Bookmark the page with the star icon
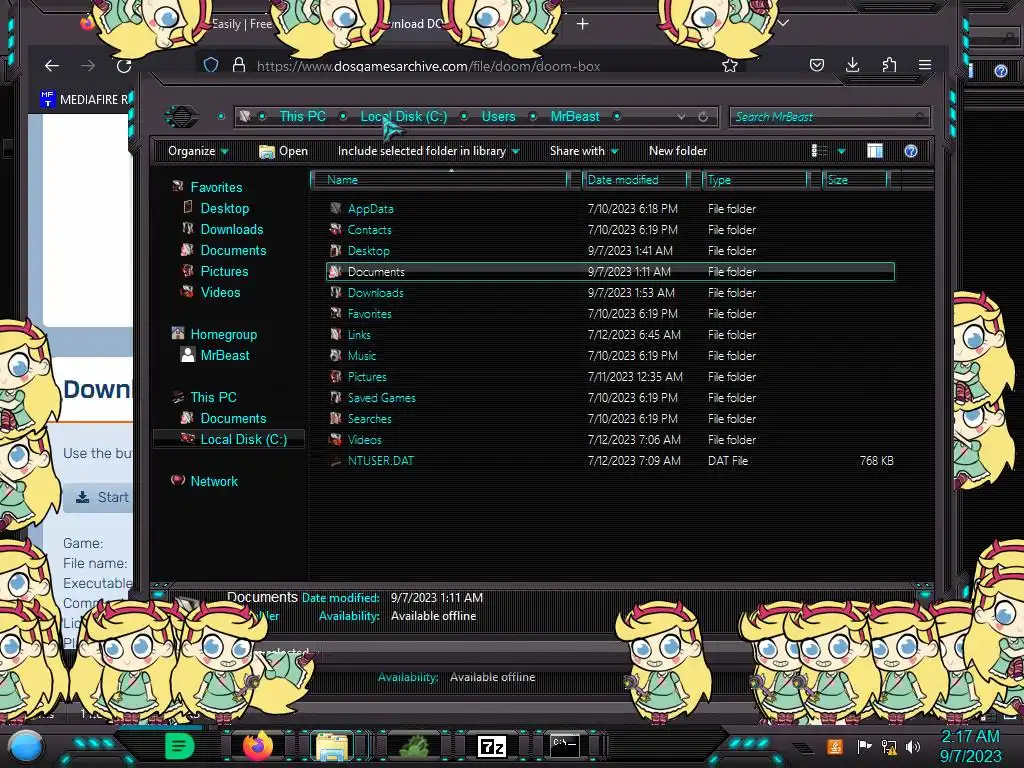 coord(729,65)
